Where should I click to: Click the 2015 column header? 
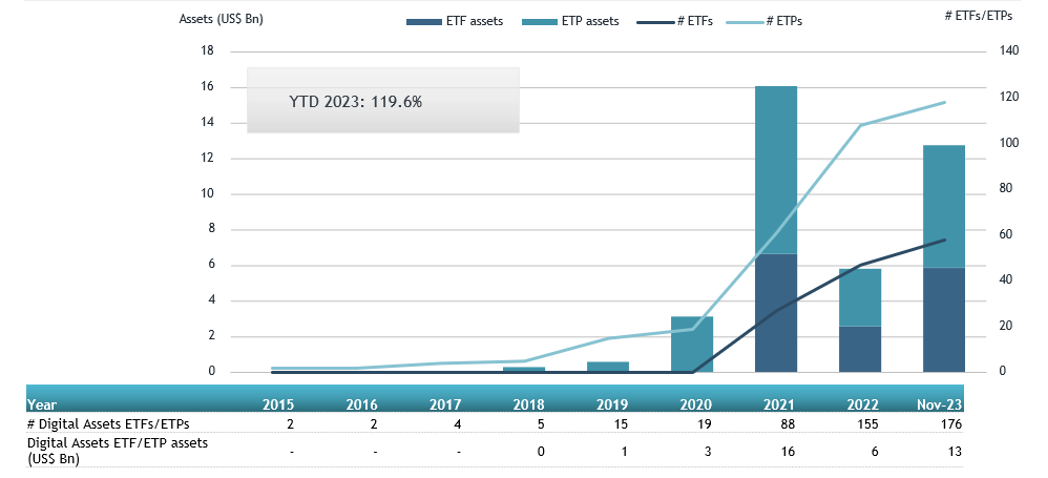point(278,405)
